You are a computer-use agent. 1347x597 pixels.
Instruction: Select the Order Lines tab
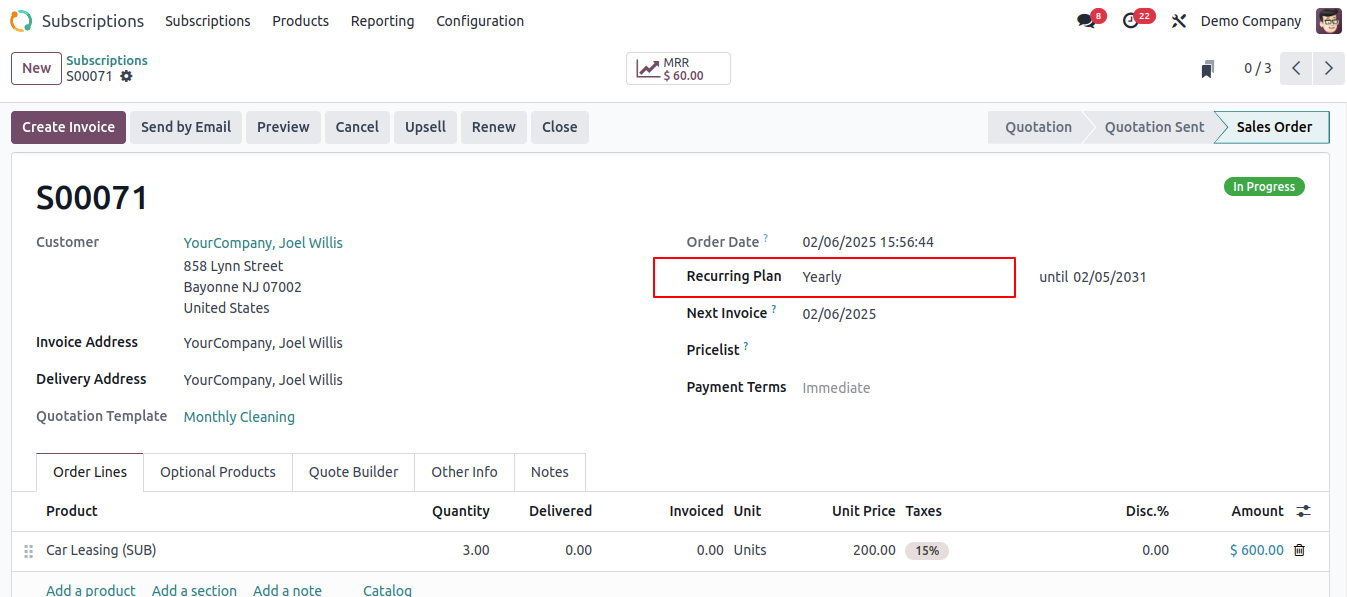click(90, 472)
